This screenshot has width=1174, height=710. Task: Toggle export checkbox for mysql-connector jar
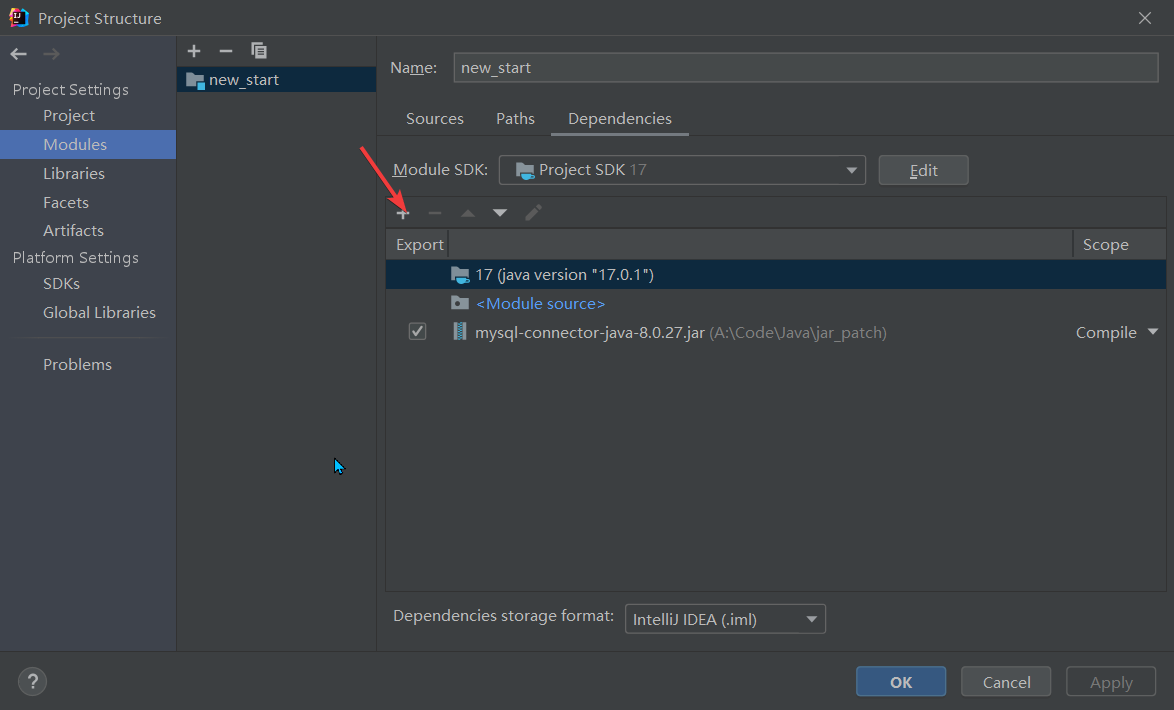(x=417, y=331)
